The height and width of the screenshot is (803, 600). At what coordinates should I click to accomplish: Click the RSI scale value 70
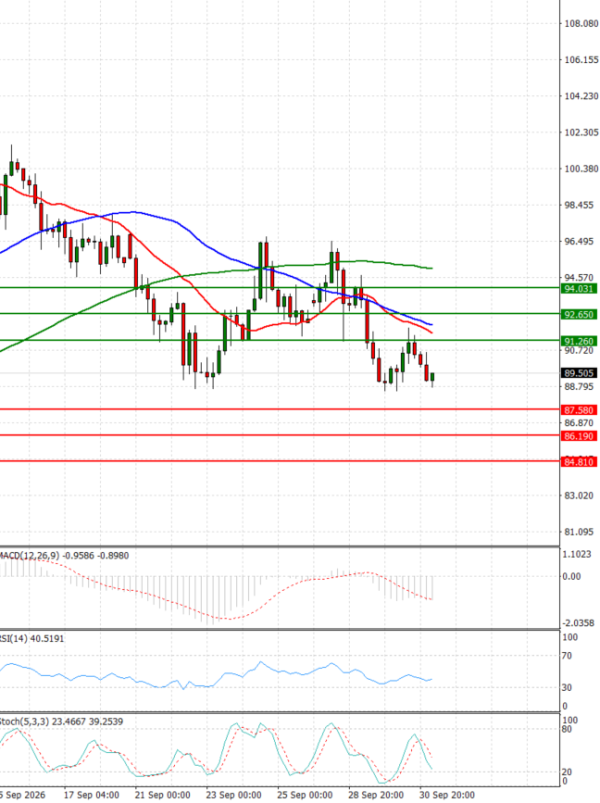[x=567, y=656]
